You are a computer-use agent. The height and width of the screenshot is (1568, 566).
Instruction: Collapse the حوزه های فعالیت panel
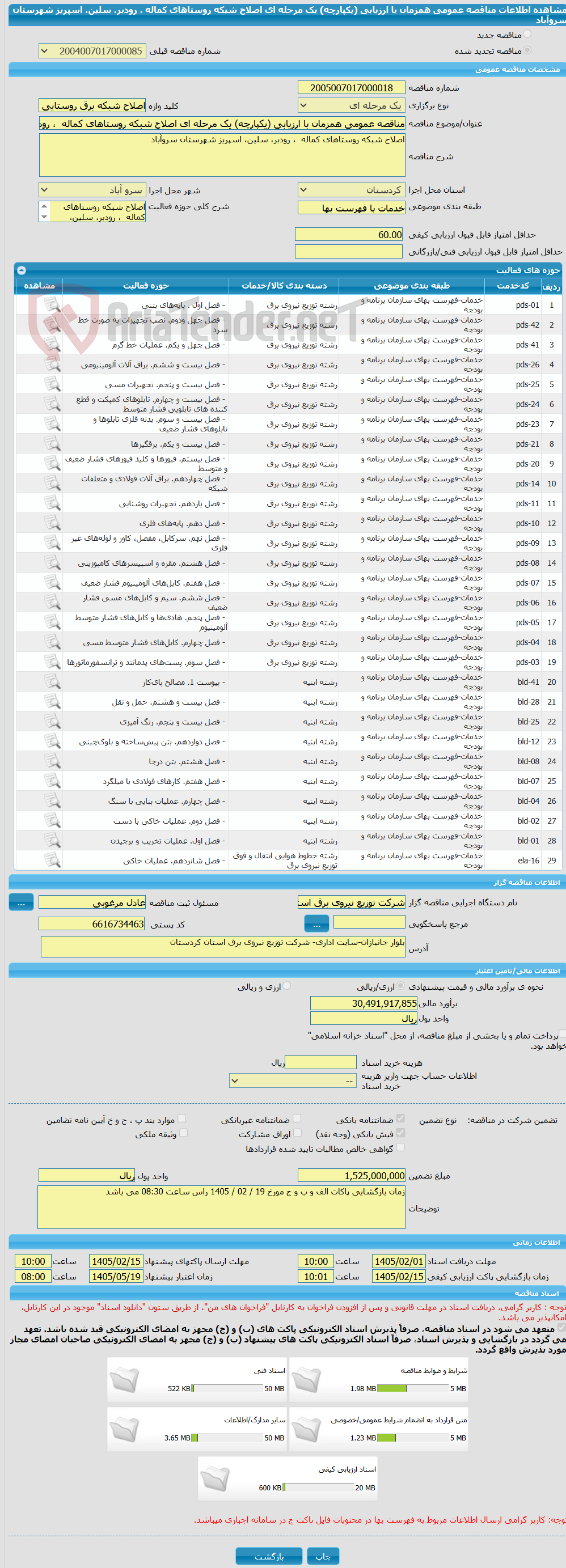click(x=22, y=270)
